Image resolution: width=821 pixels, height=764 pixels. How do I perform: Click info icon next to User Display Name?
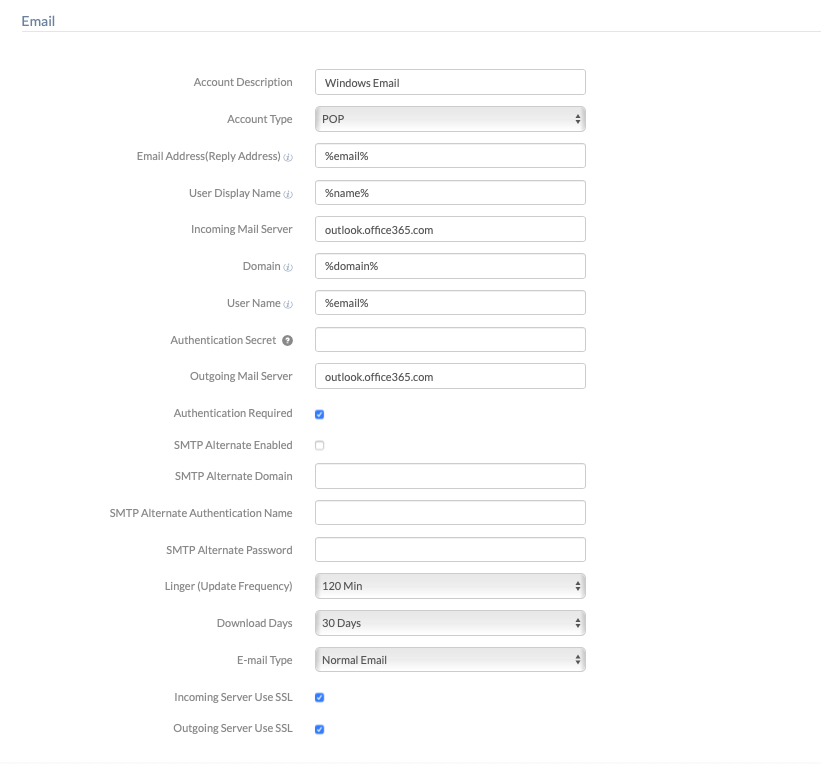click(288, 194)
